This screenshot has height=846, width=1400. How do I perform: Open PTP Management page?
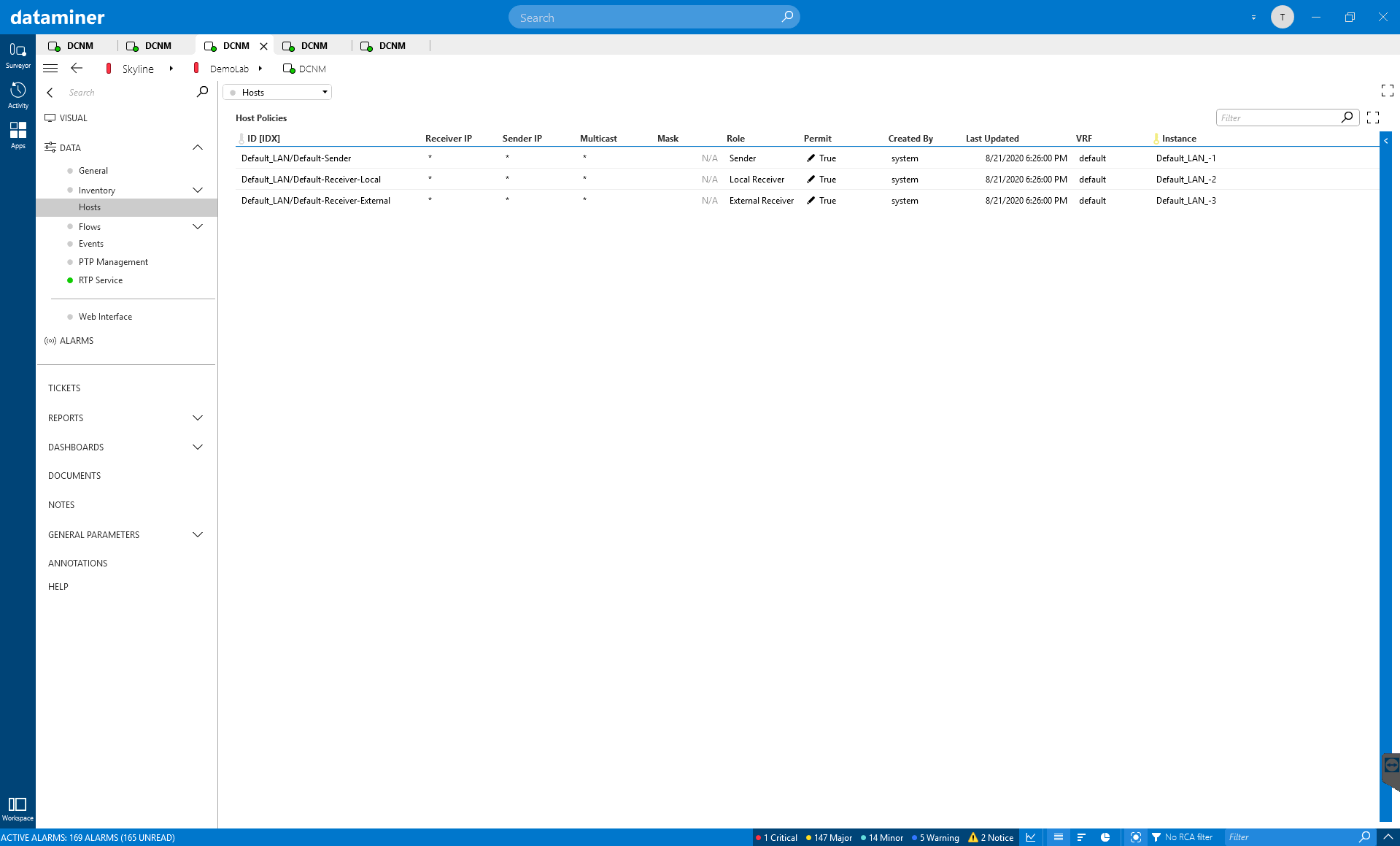tap(113, 262)
